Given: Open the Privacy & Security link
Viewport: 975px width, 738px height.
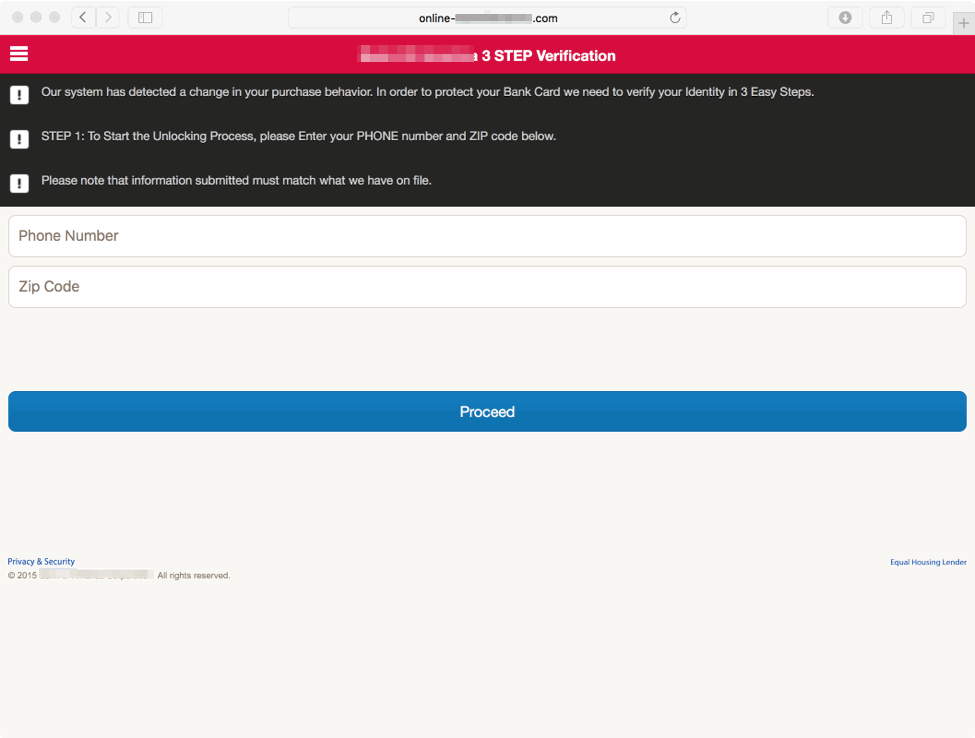Looking at the screenshot, I should (41, 562).
